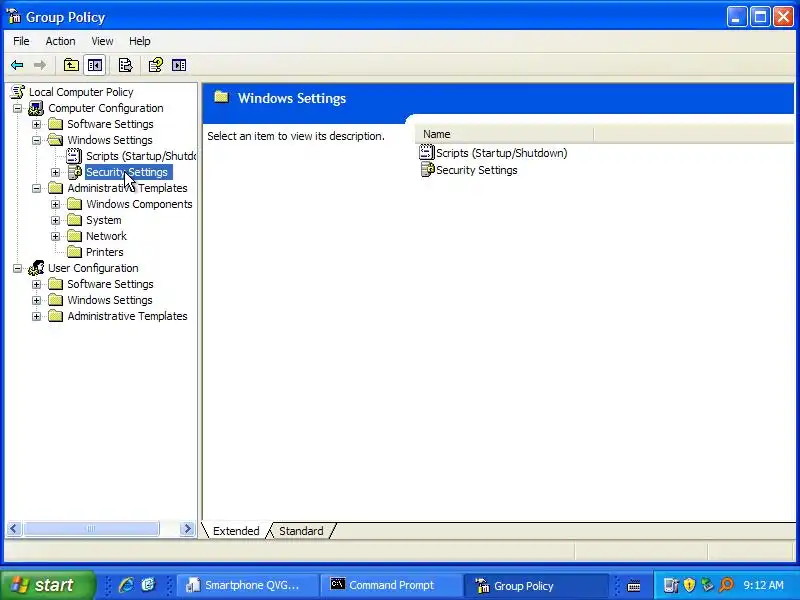Click the Scripts icon in the tree
The image size is (800, 600).
[x=74, y=156]
